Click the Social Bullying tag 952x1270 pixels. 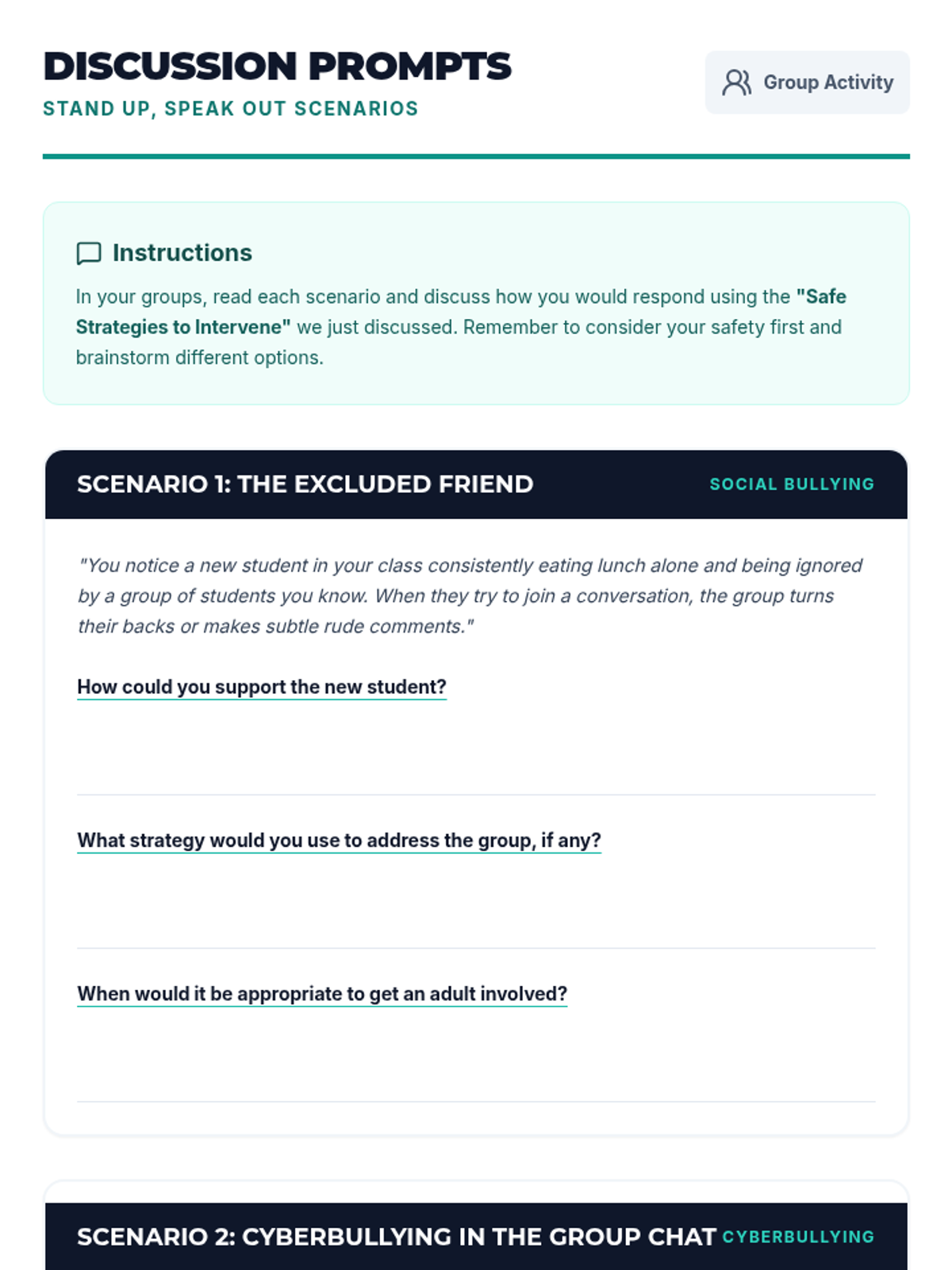791,484
